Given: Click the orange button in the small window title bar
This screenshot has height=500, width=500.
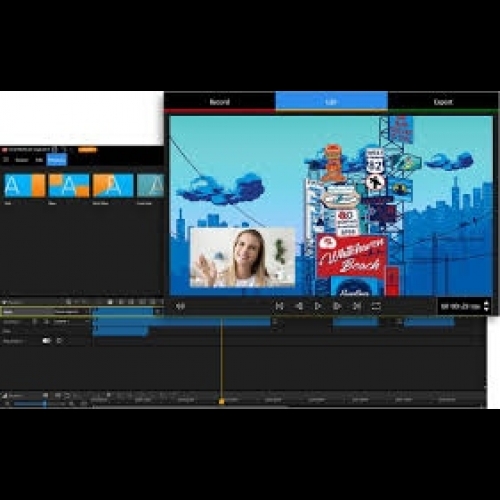Looking at the screenshot, I should 87,150.
